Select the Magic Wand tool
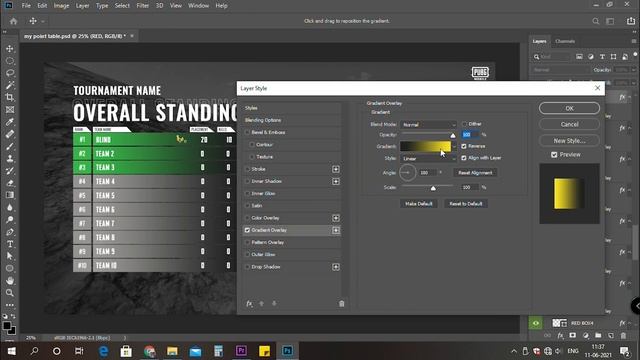Viewport: 640px width, 360px height. coord(10,85)
